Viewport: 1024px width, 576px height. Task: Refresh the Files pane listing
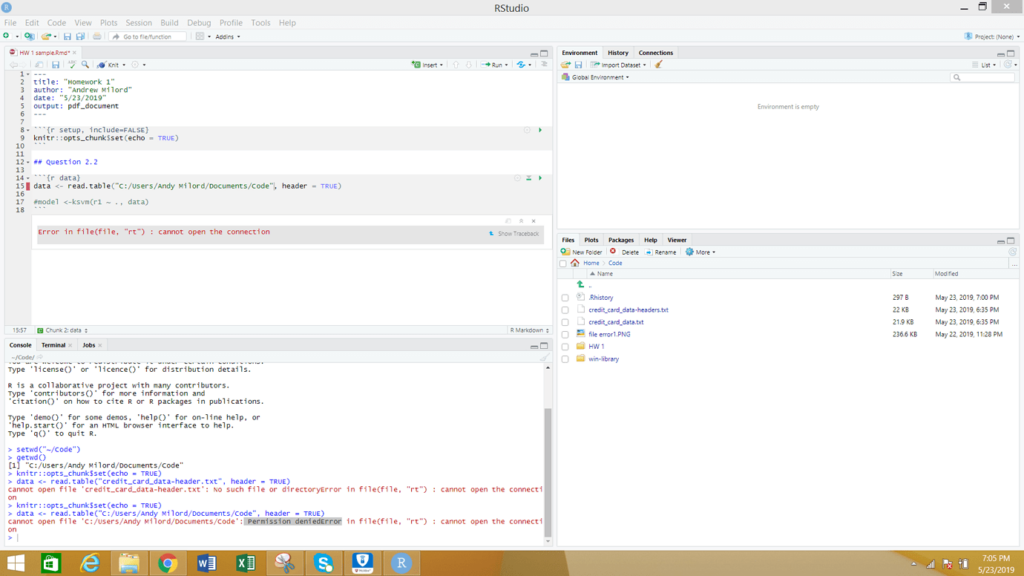1012,252
